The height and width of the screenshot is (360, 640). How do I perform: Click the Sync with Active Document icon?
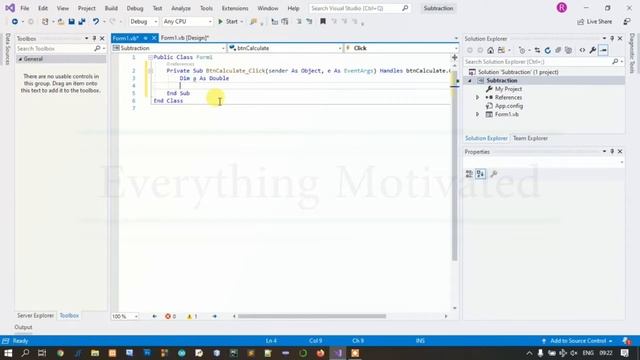pos(537,50)
